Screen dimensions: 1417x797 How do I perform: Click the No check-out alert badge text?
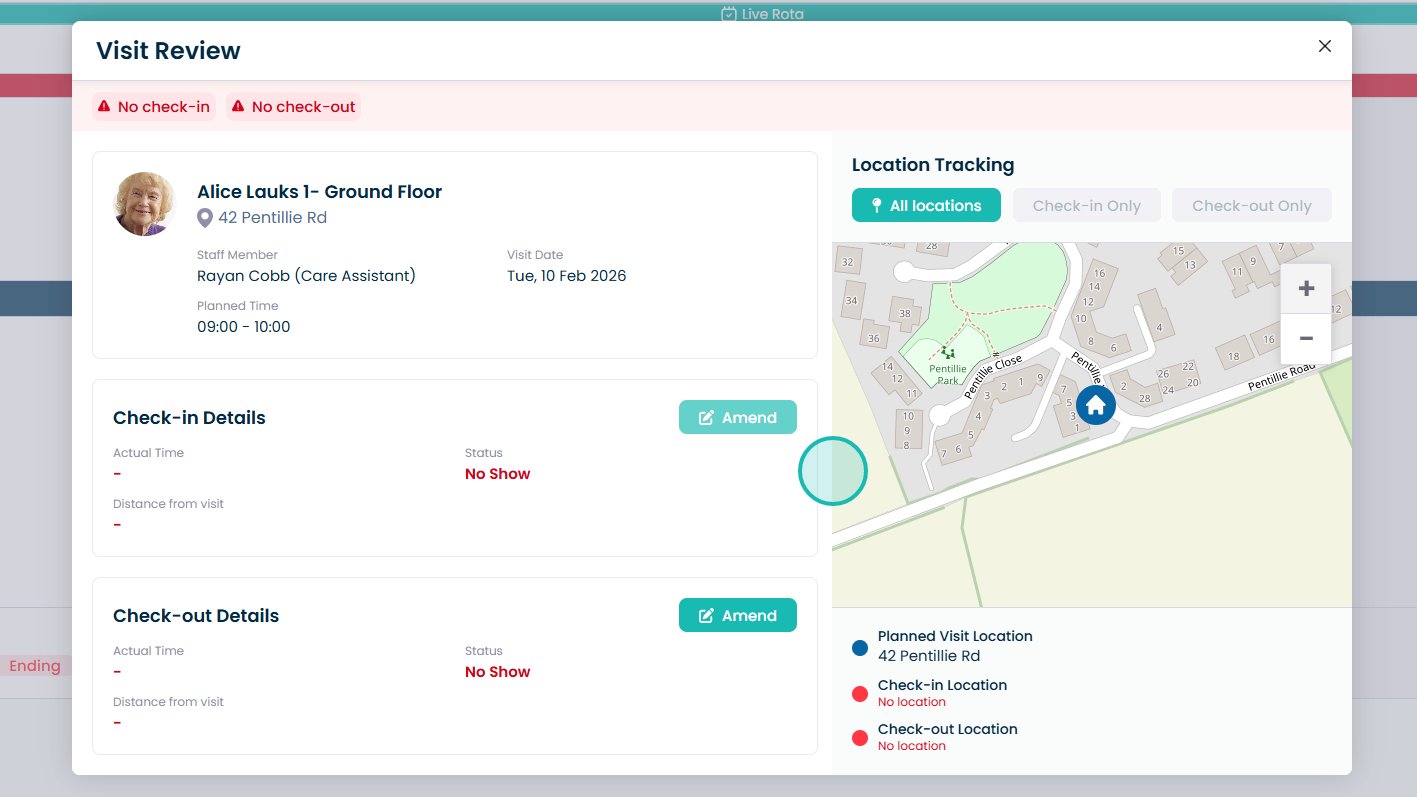[304, 107]
